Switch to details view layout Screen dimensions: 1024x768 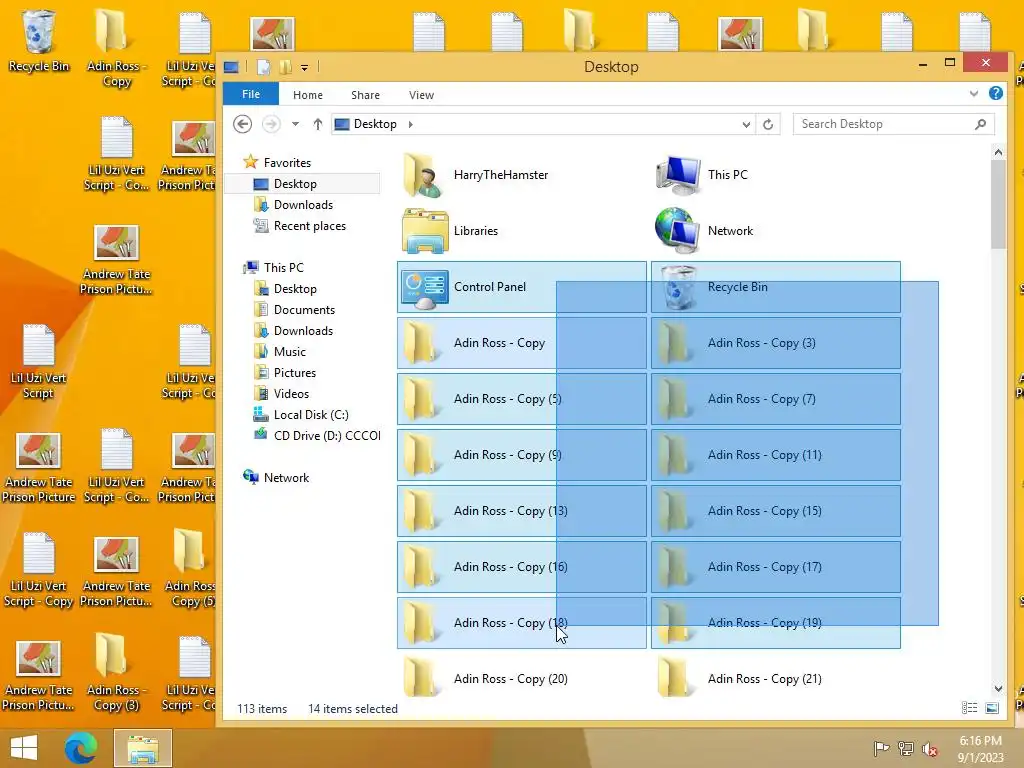pyautogui.click(x=970, y=708)
